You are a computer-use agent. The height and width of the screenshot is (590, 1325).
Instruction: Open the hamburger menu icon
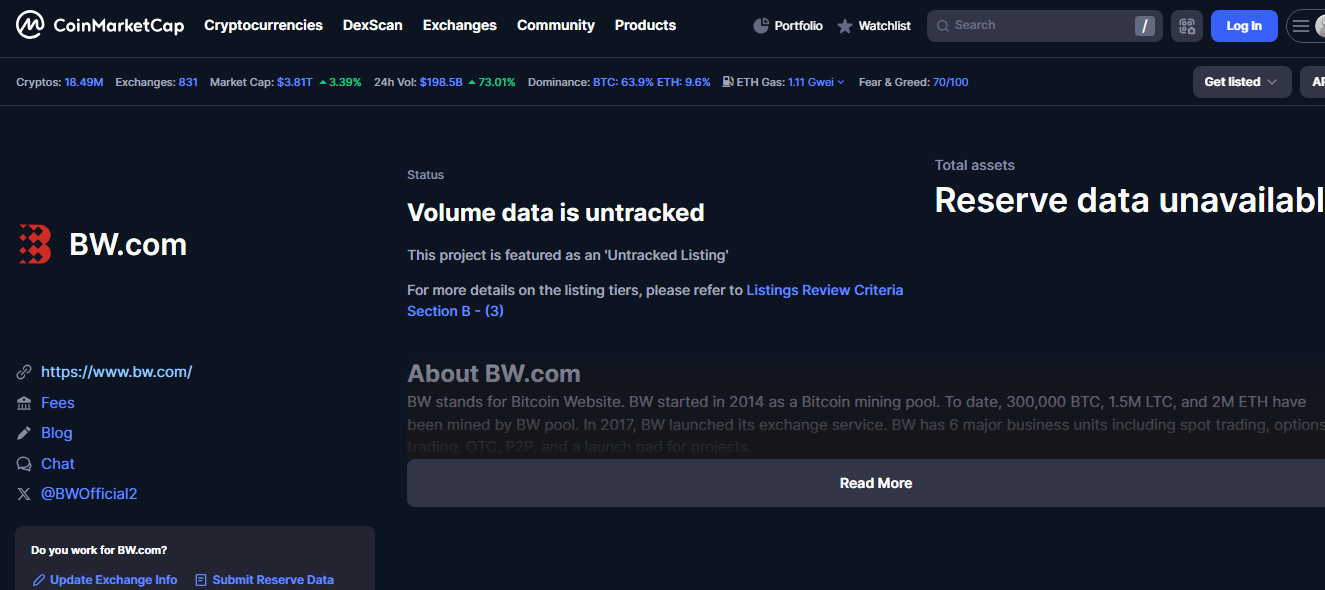click(1300, 26)
